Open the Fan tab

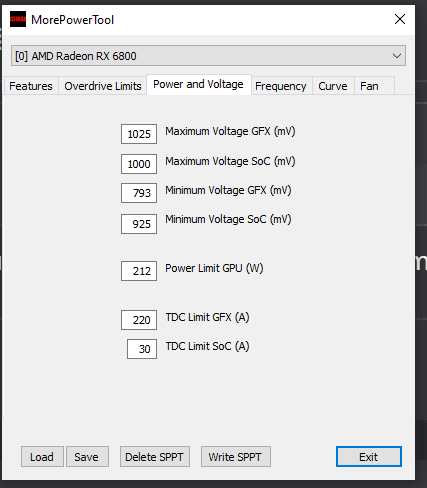(x=374, y=86)
